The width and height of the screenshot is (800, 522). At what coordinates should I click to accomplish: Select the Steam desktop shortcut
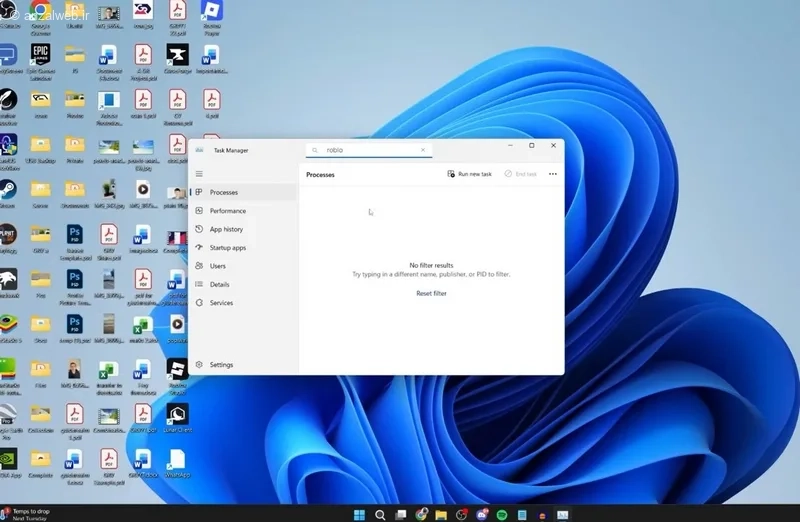(8, 194)
